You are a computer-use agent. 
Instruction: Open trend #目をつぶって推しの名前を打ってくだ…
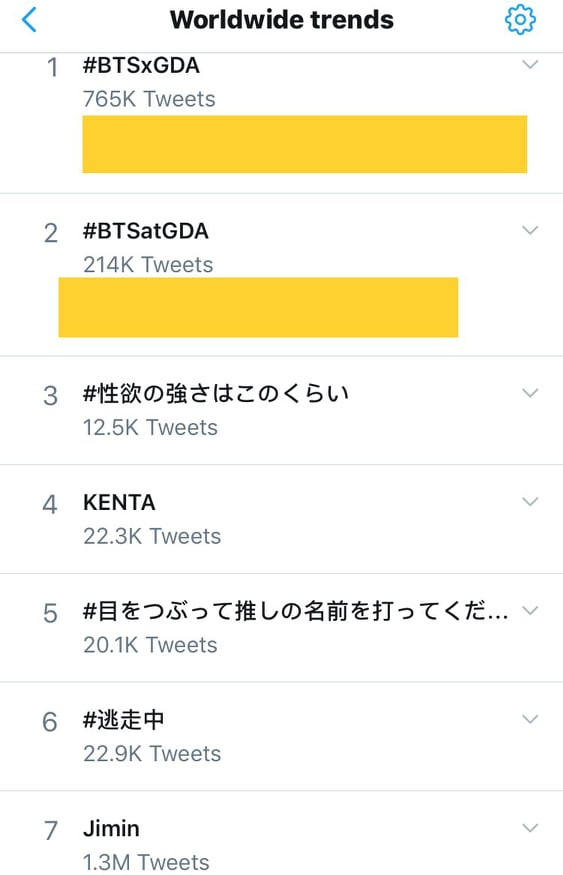click(296, 611)
